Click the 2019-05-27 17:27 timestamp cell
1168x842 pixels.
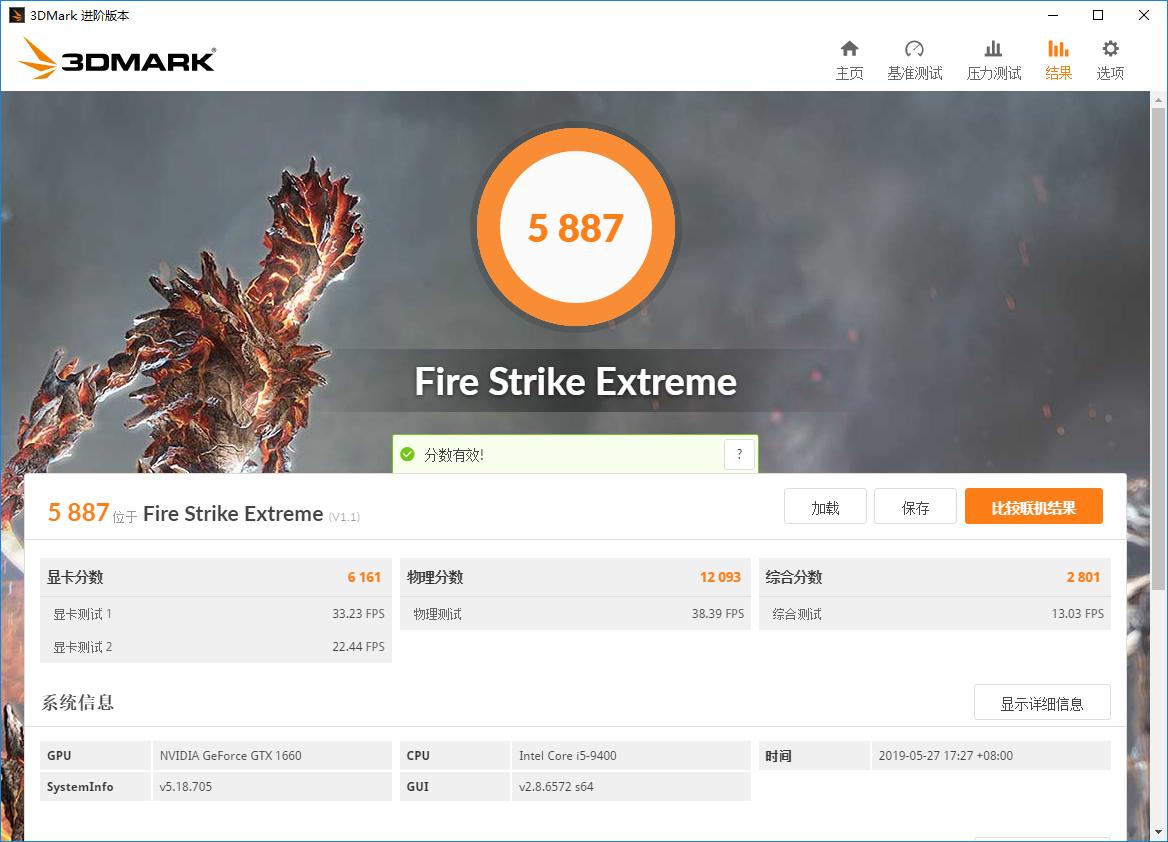[991, 756]
